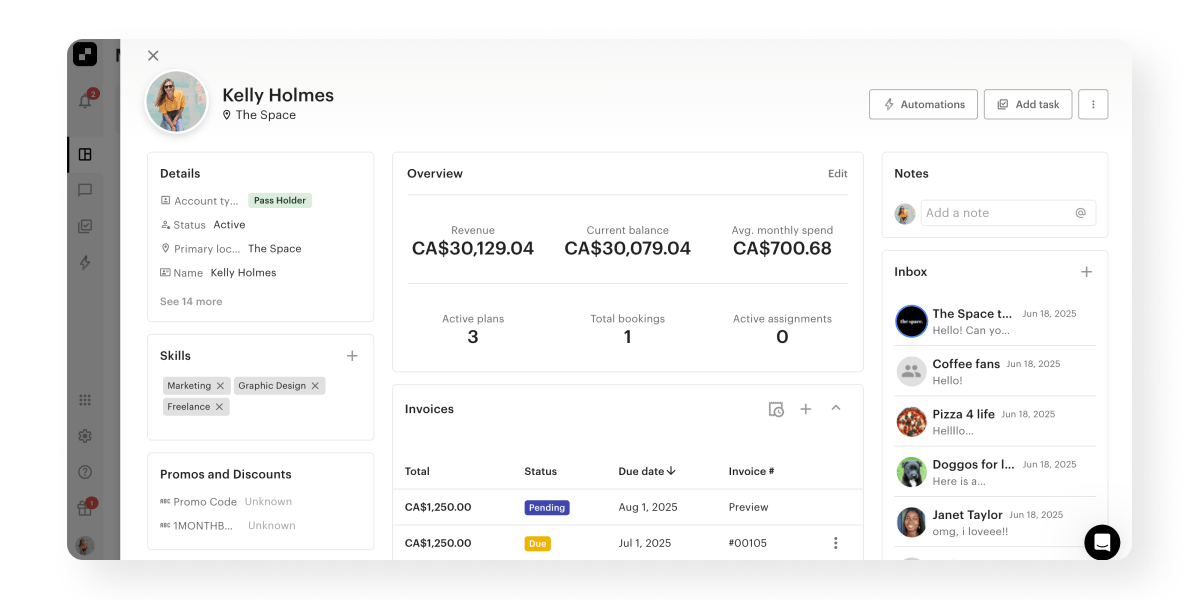
Task: Click inside the 'Add a note' field
Action: click(990, 212)
